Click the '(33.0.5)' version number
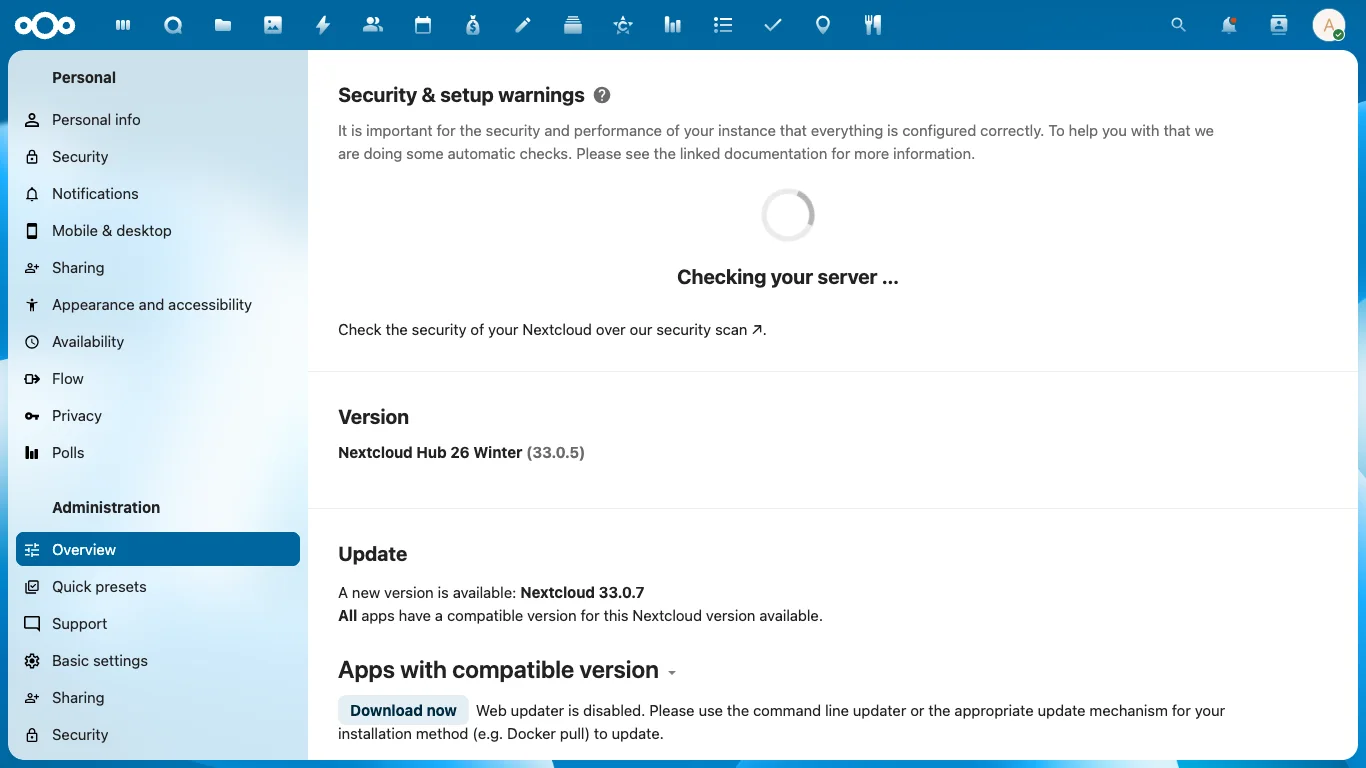Viewport: 1366px width, 768px height. click(556, 453)
